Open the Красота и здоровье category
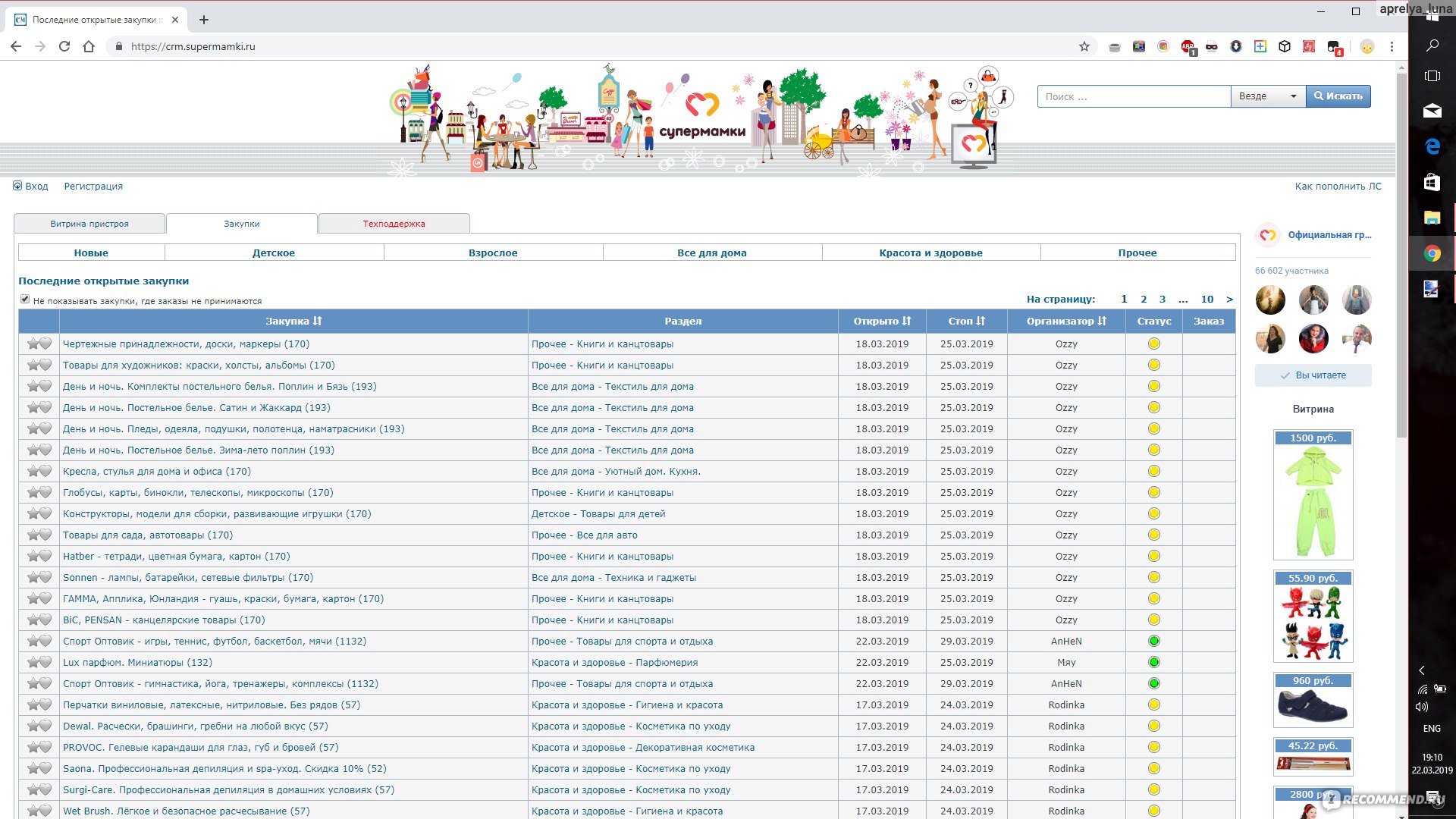 [x=930, y=253]
